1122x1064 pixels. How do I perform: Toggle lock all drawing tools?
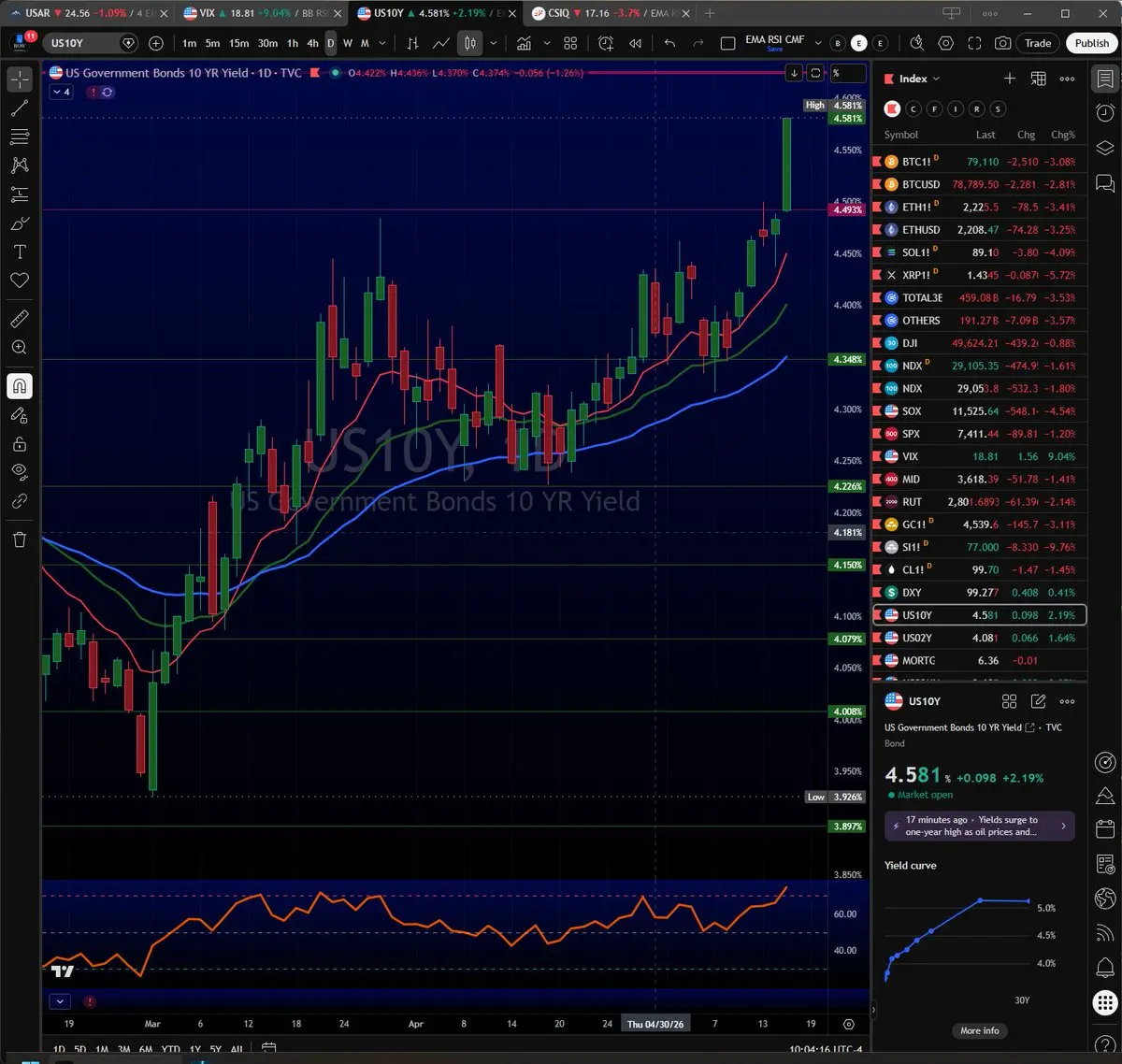coord(20,443)
